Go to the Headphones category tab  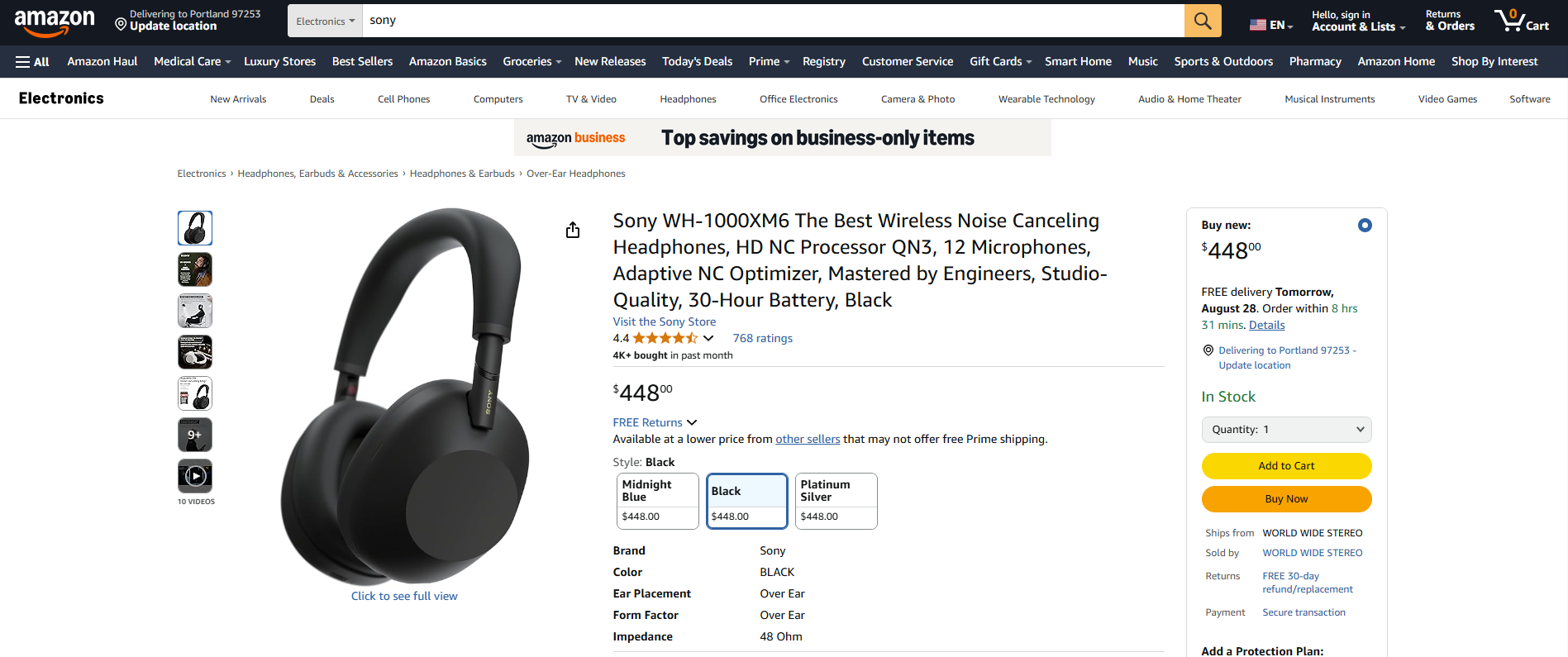coord(688,99)
